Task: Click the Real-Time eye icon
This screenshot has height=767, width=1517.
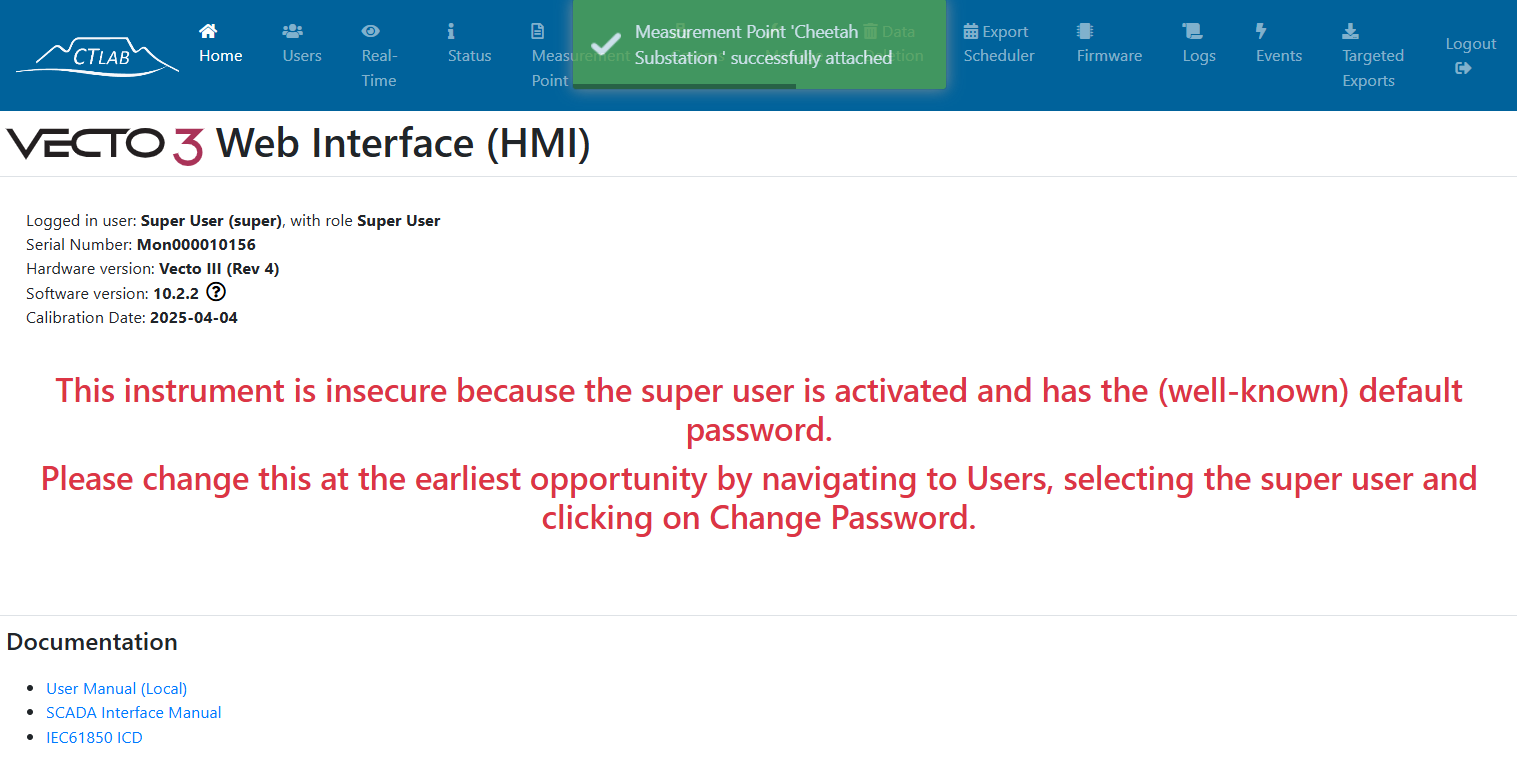Action: [370, 31]
